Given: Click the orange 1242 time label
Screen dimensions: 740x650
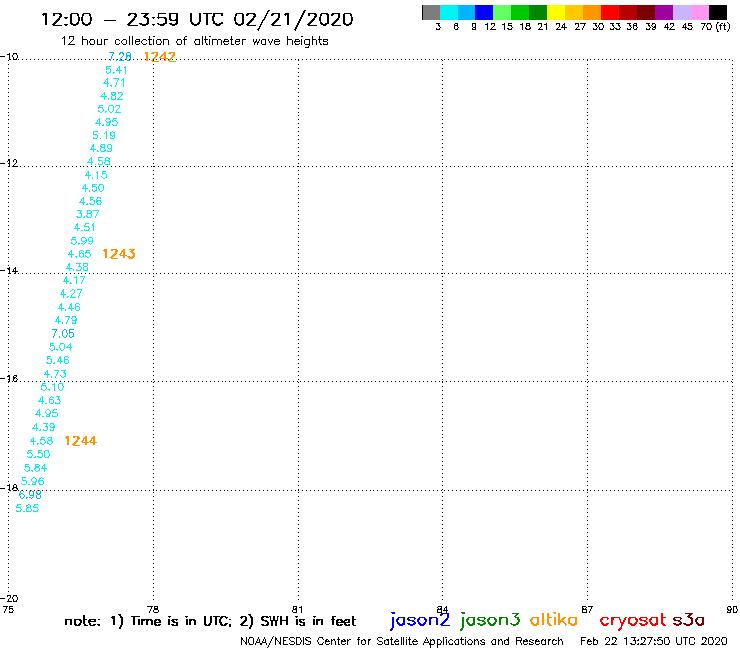Looking at the screenshot, I should 160,57.
